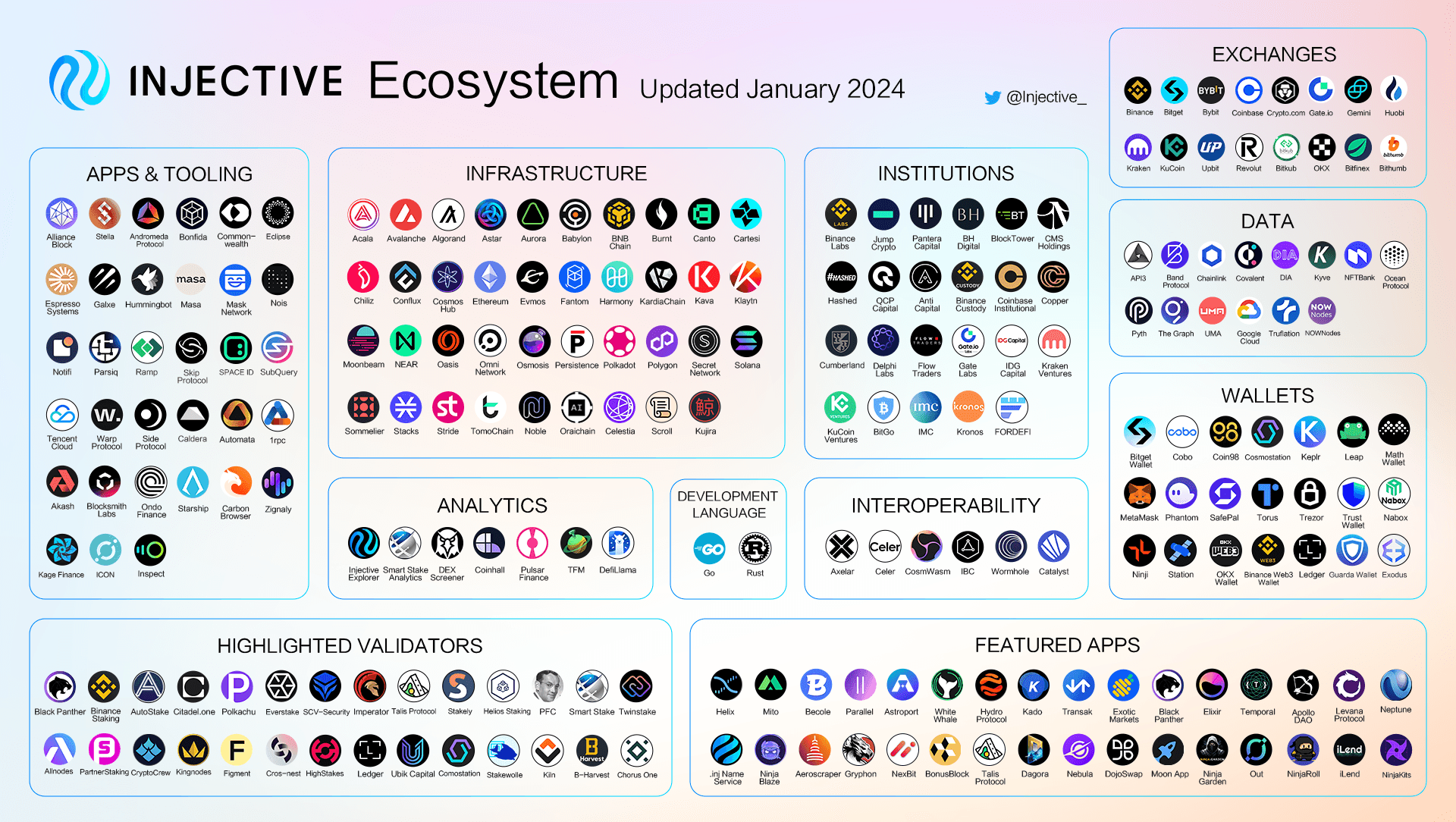Click the Bithumb exchange icon
Viewport: 1456px width, 822px height.
1393,147
